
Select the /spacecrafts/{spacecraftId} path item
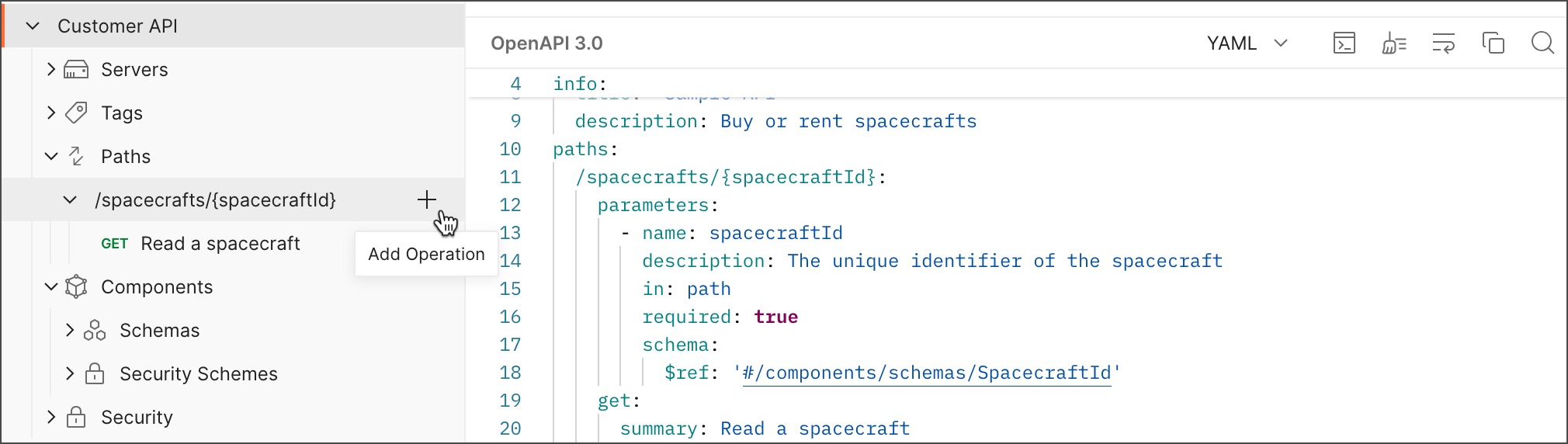[x=215, y=200]
